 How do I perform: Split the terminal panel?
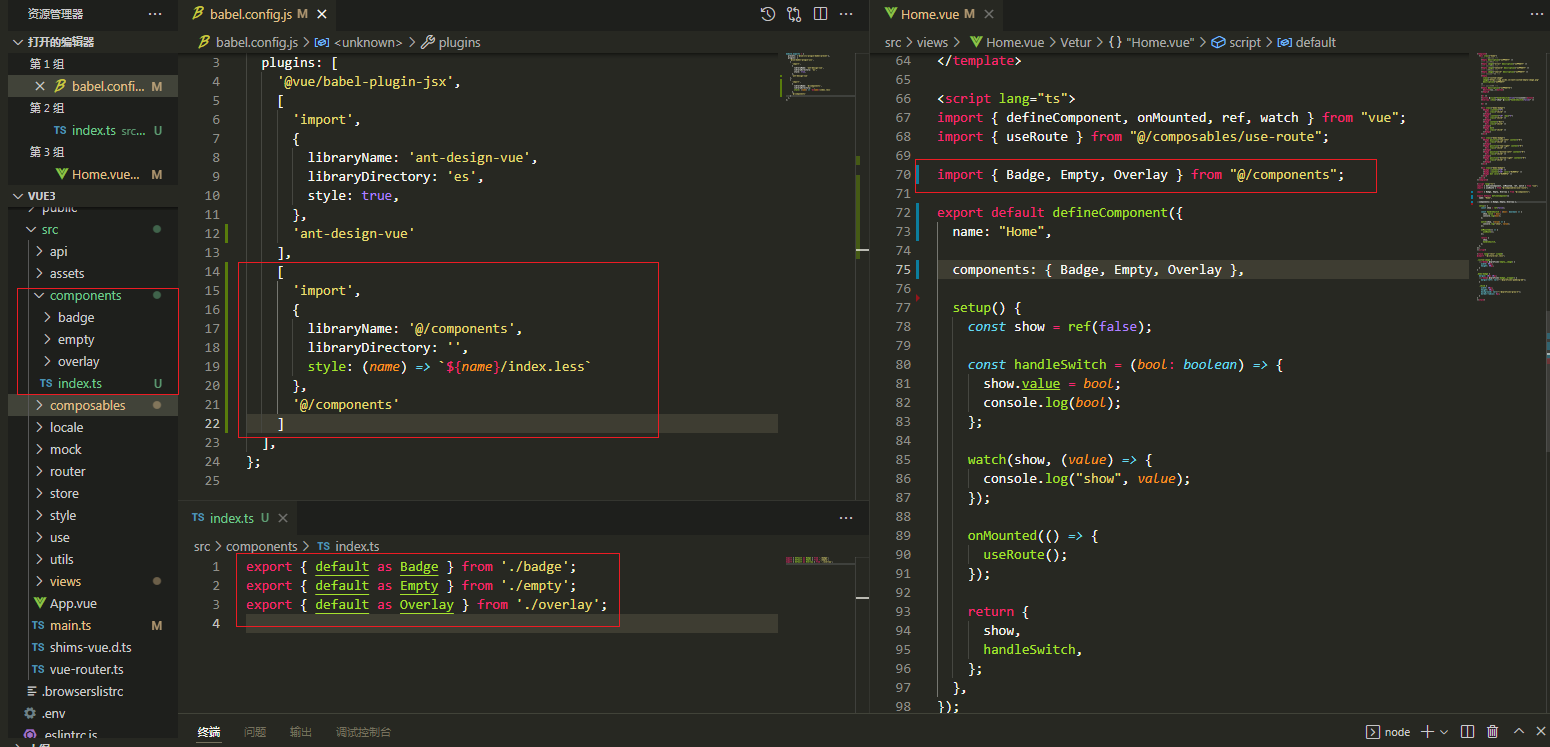[x=1467, y=732]
